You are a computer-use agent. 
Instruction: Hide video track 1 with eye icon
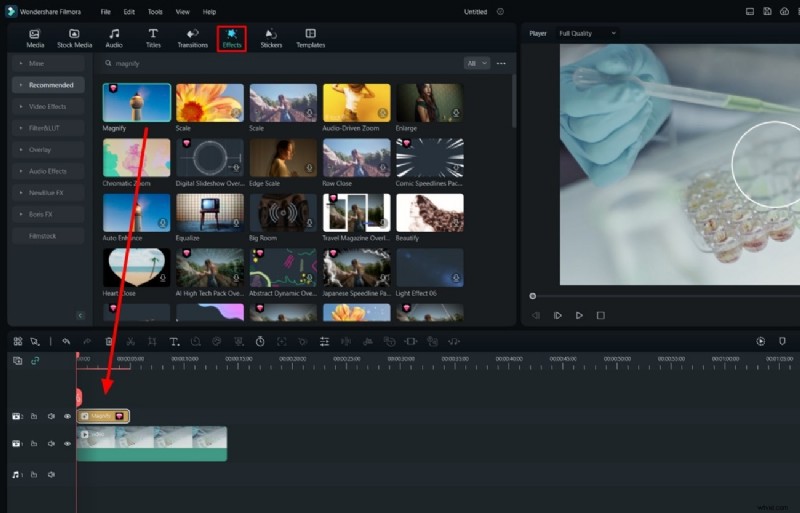click(x=67, y=444)
